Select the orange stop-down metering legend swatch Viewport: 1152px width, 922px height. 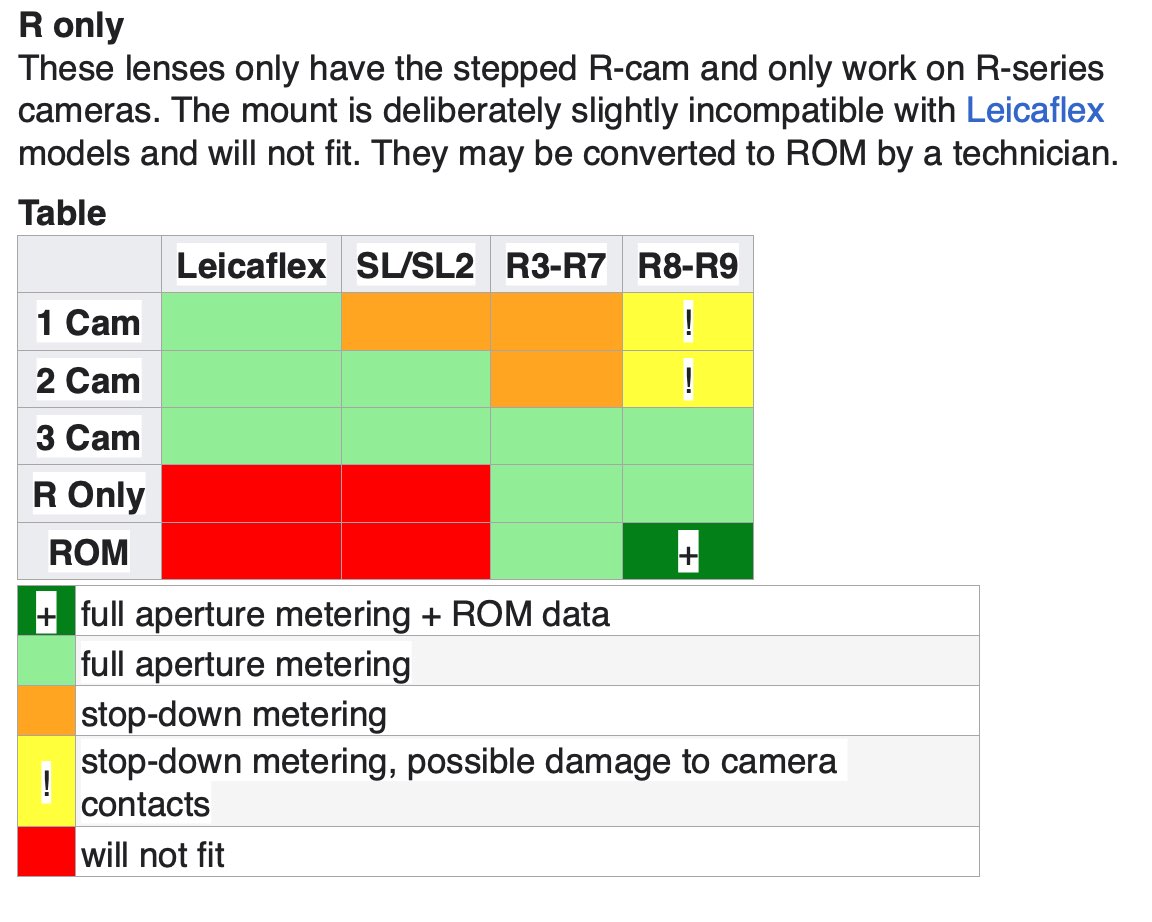coord(46,712)
